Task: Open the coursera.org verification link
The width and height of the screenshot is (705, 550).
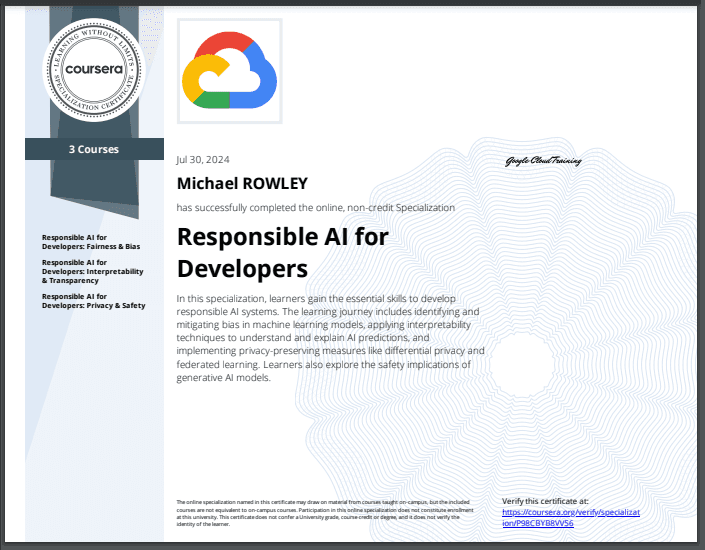Action: pyautogui.click(x=571, y=518)
